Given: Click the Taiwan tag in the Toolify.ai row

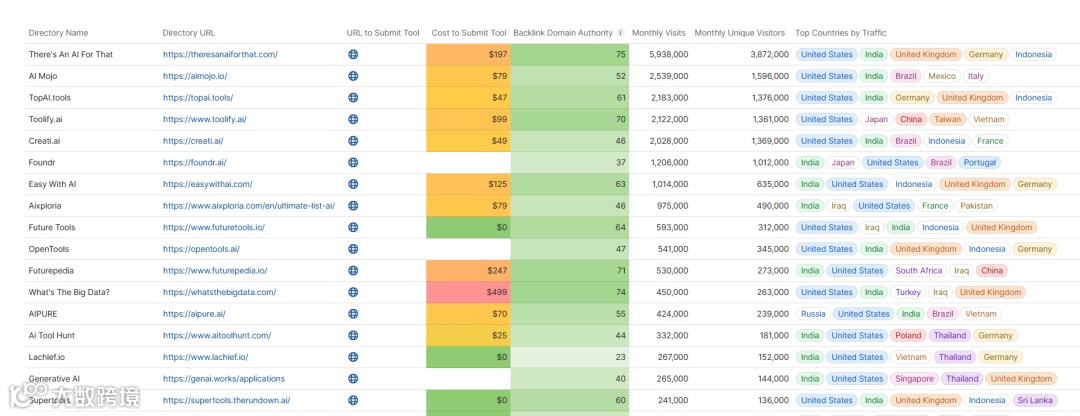Looking at the screenshot, I should (x=947, y=119).
